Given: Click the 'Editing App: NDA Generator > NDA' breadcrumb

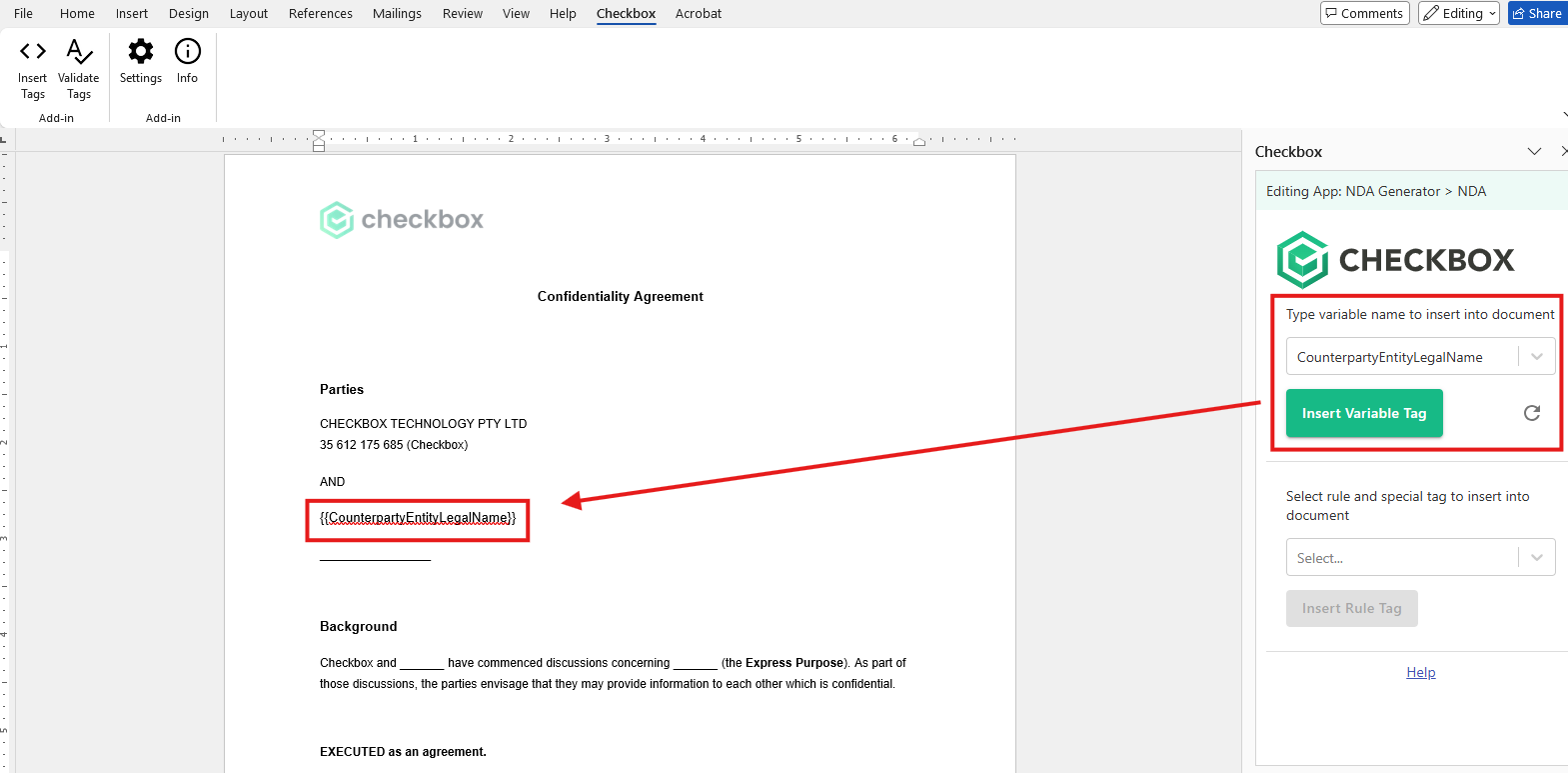Looking at the screenshot, I should [1376, 191].
